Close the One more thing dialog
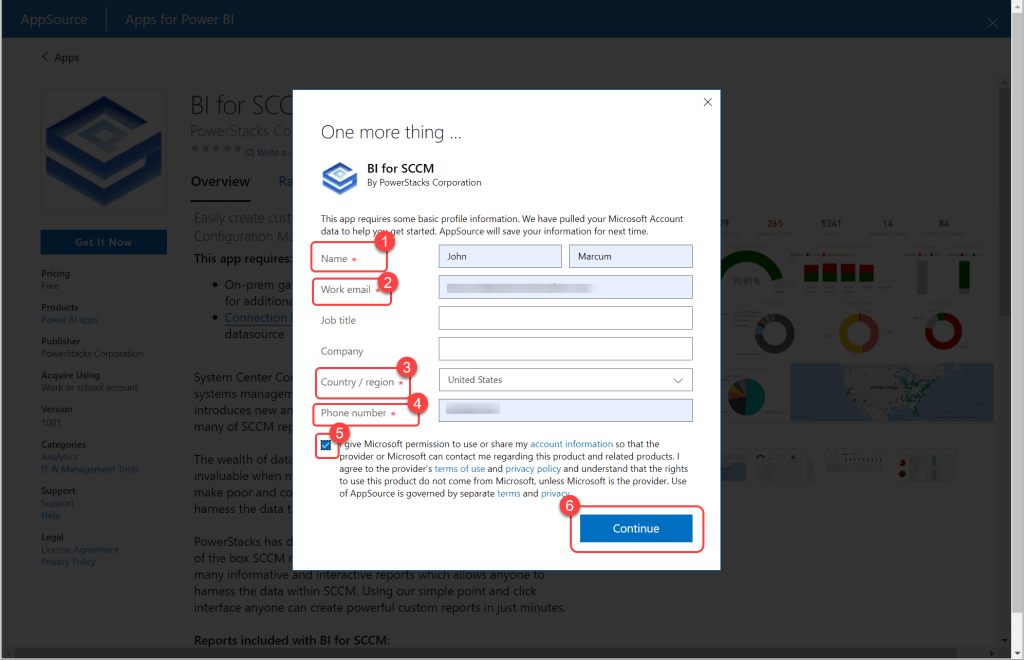This screenshot has width=1024, height=660. pyautogui.click(x=708, y=102)
